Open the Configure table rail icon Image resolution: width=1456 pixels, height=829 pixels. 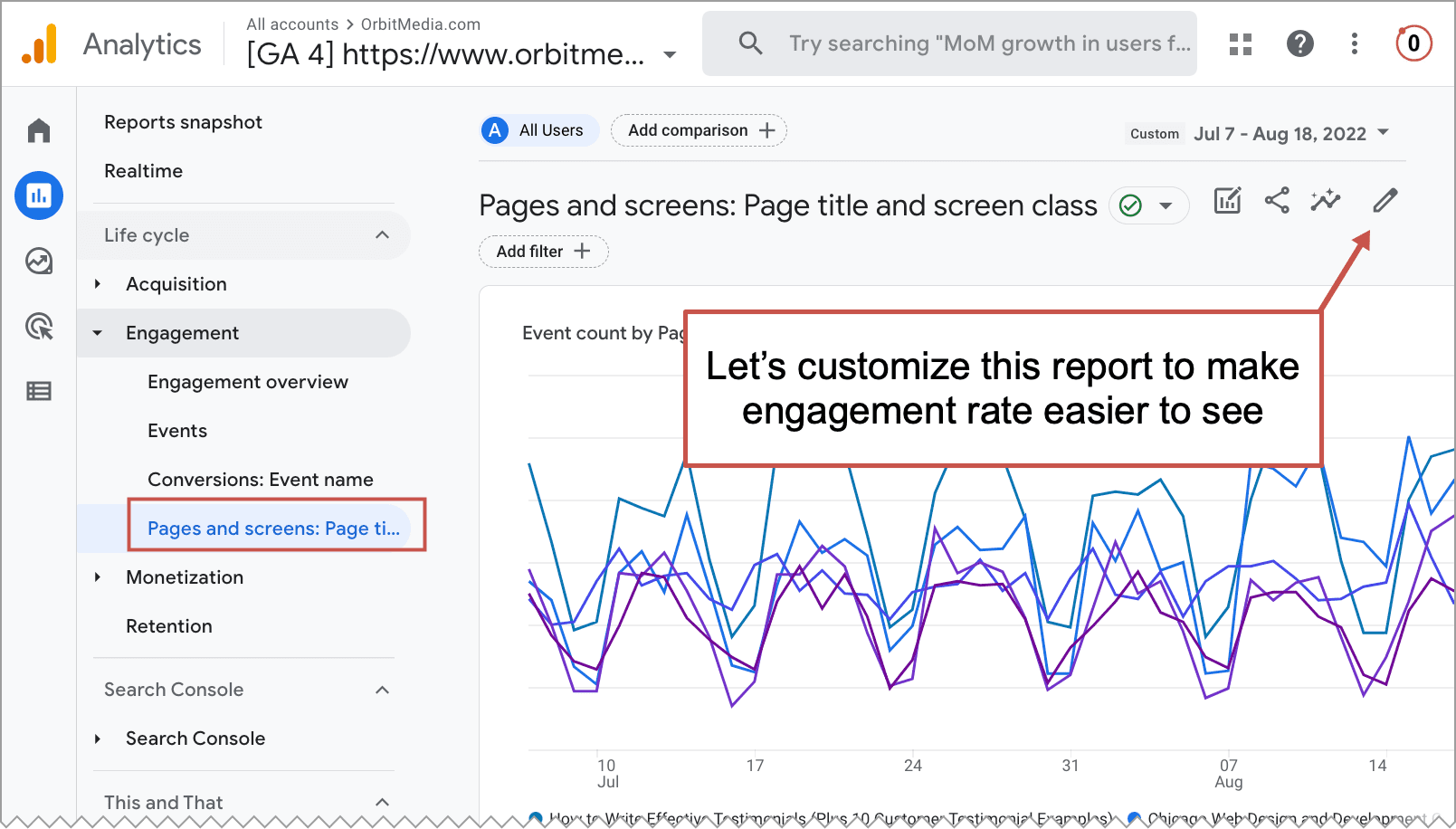pyautogui.click(x=39, y=391)
